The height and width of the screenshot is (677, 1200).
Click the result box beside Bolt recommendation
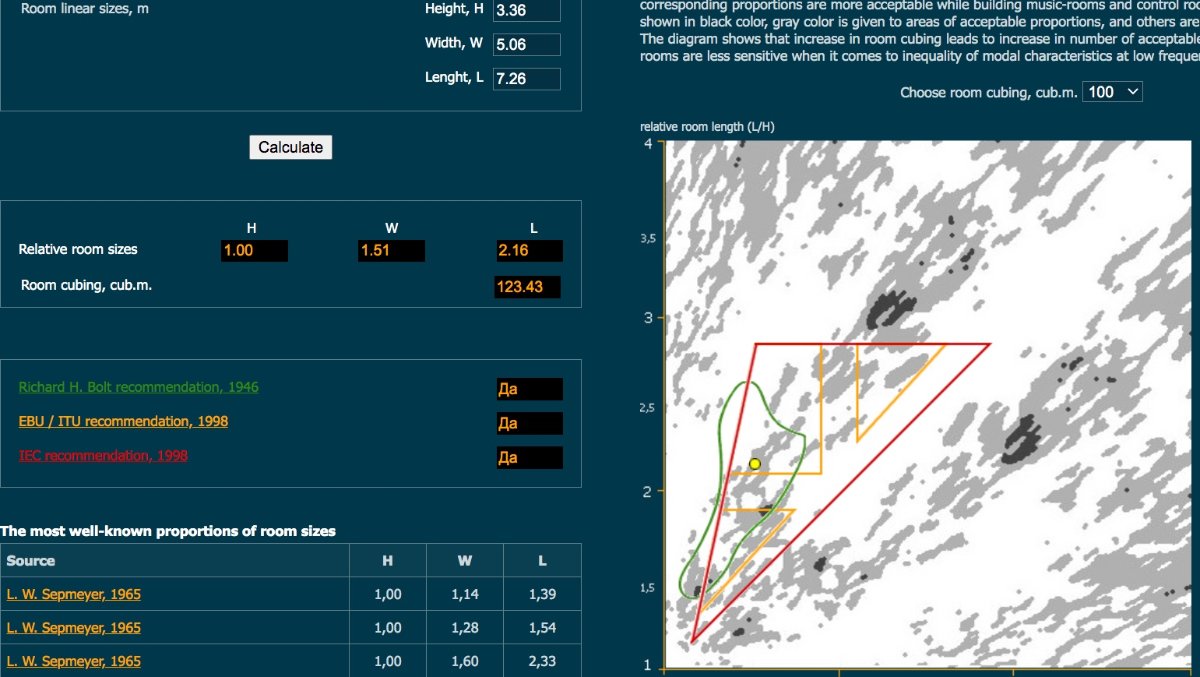point(529,389)
